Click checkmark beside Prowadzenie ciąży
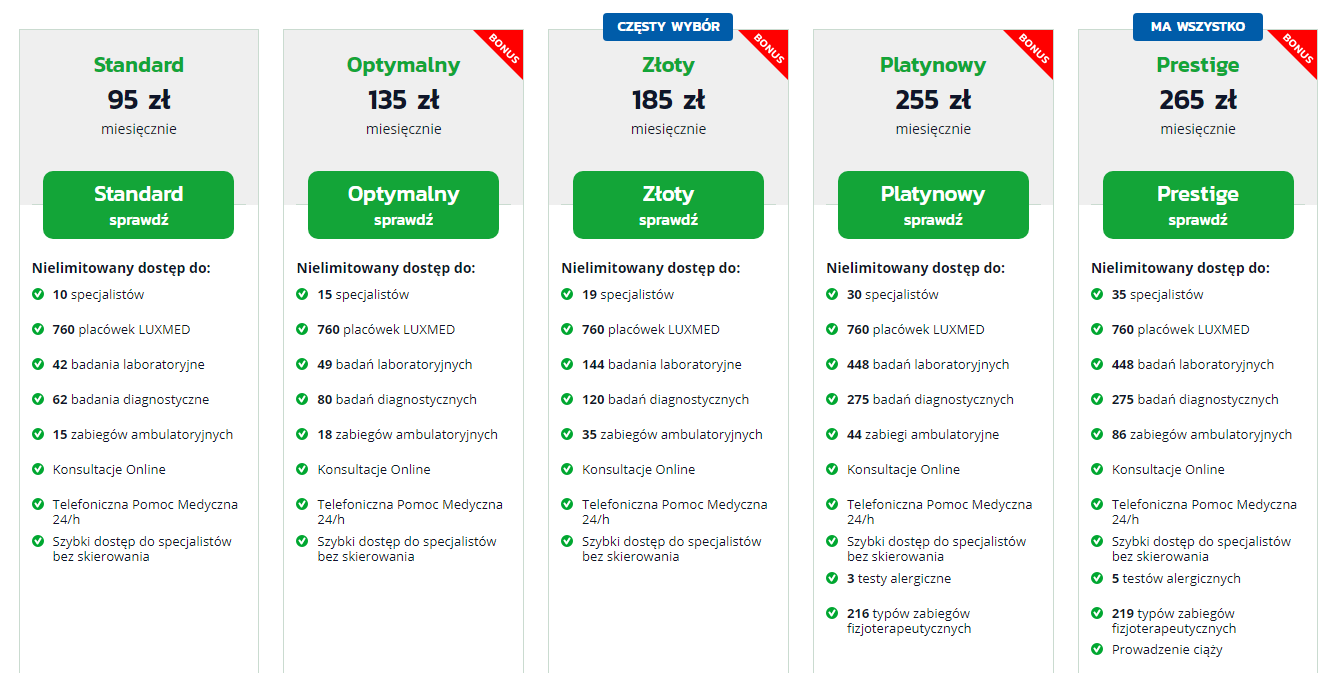The image size is (1334, 673). [x=1098, y=649]
